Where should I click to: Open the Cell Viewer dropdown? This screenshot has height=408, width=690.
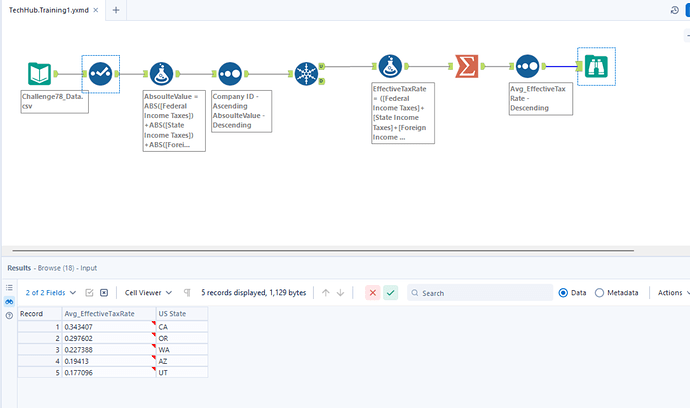click(146, 293)
